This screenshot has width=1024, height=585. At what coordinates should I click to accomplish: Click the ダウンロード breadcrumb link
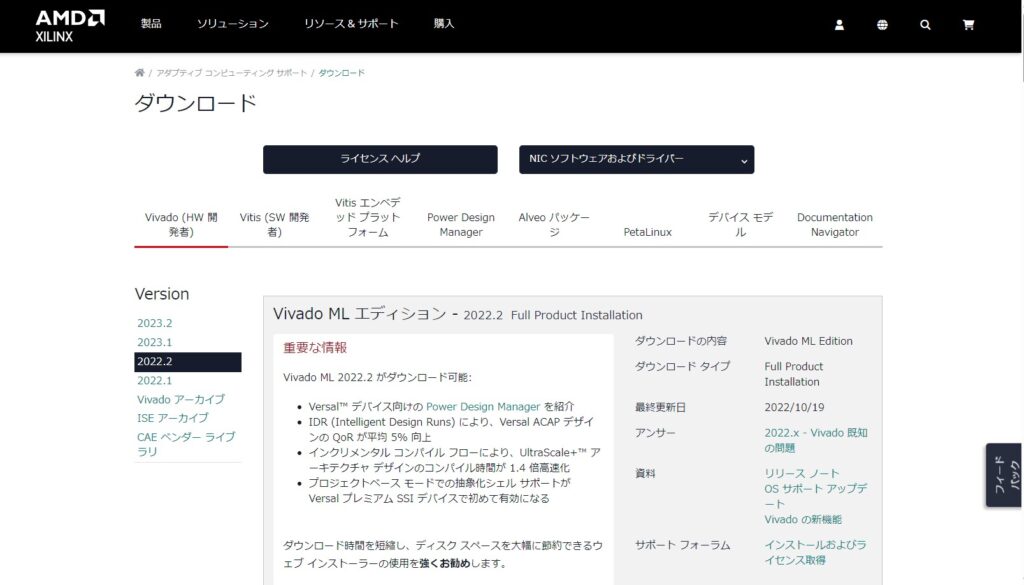pos(342,72)
